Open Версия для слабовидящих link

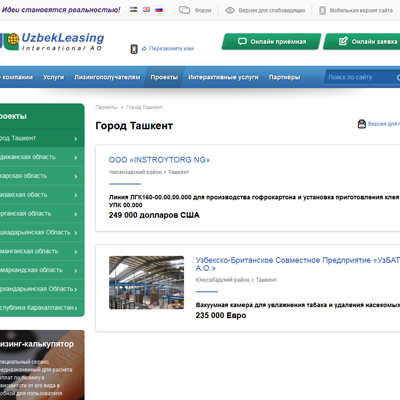(272, 10)
